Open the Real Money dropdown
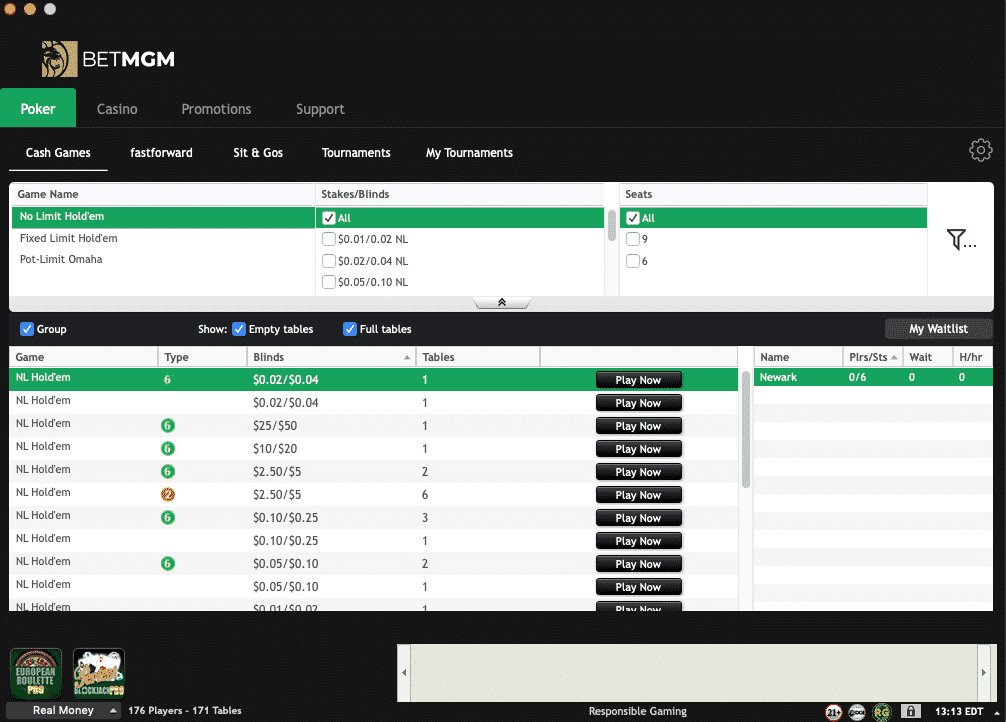1006x722 pixels. 64,710
